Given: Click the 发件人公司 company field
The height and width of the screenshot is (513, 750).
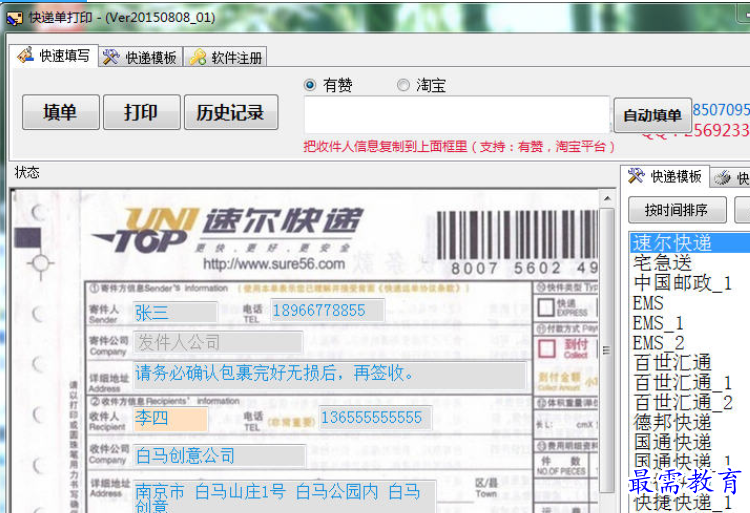Looking at the screenshot, I should 218,342.
